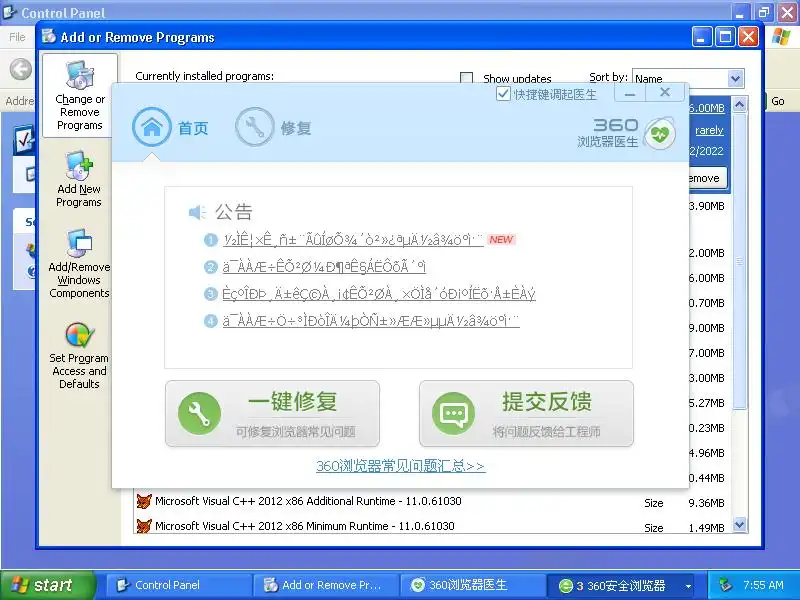Open the 首页 home tab in 360 browser doctor
The height and width of the screenshot is (600, 800).
[170, 127]
